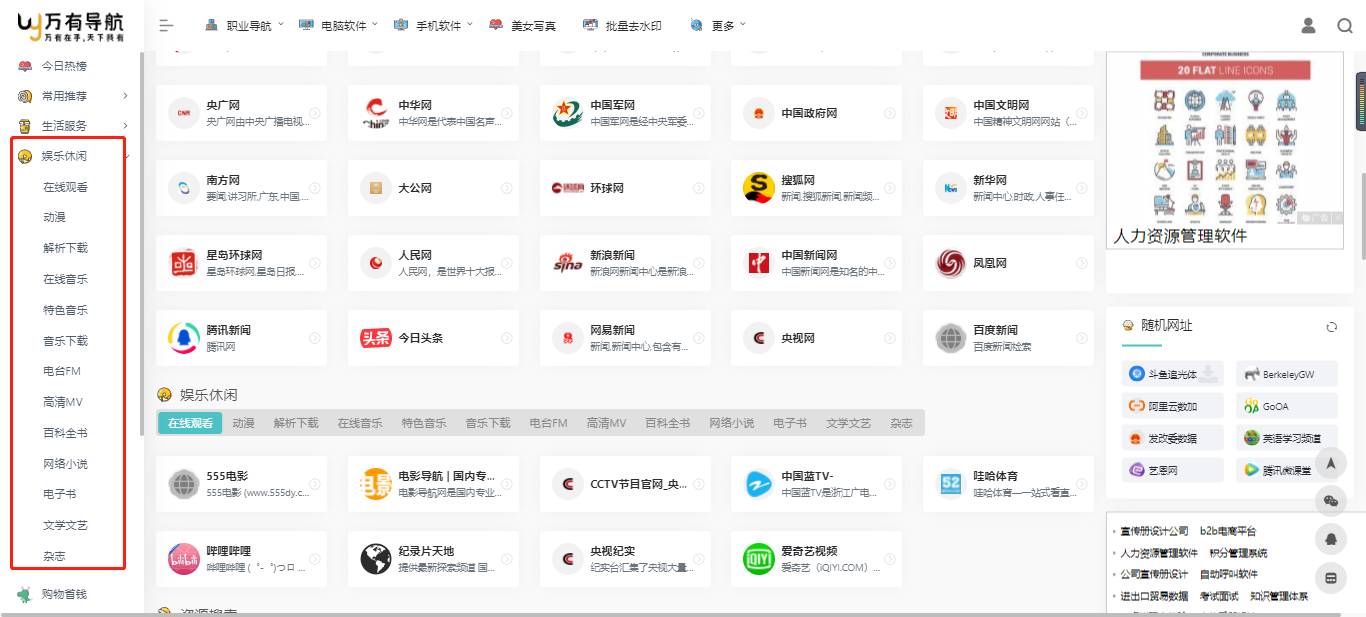This screenshot has width=1366, height=617.
Task: Switch to the 动漫 tab
Action: click(x=243, y=423)
